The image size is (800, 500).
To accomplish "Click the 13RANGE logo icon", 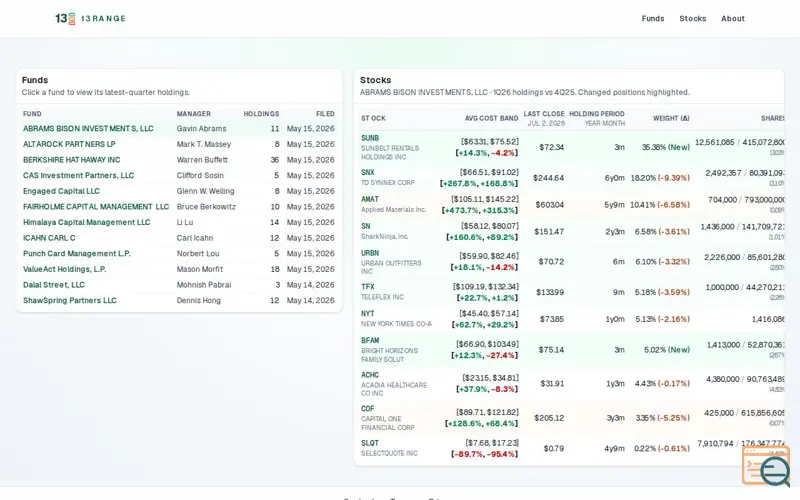I will 65,18.
